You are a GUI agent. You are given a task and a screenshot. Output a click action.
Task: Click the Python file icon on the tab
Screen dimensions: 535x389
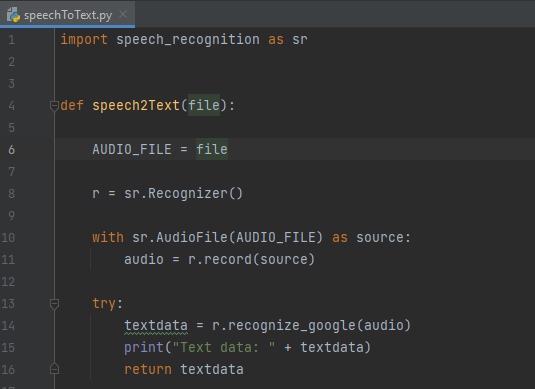click(13, 15)
